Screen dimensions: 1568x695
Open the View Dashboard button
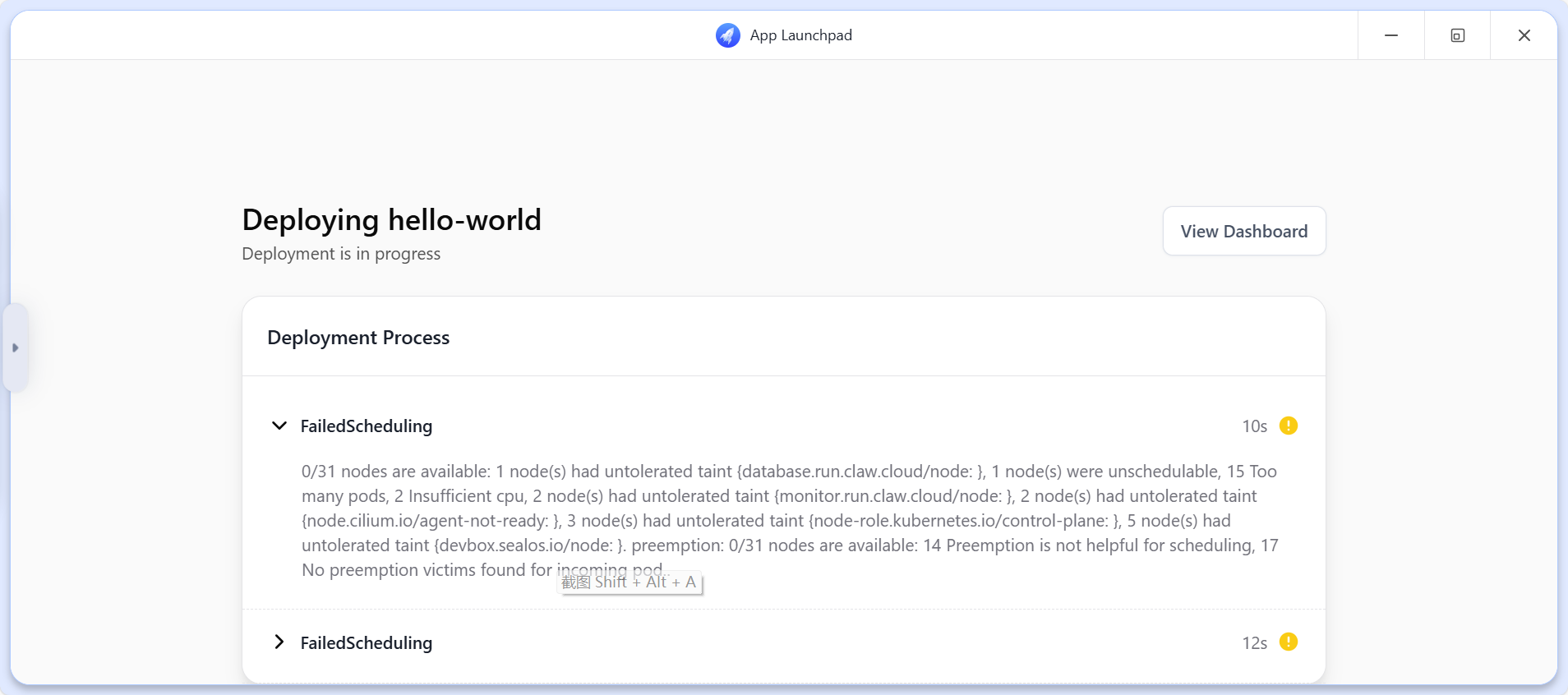pyautogui.click(x=1243, y=231)
